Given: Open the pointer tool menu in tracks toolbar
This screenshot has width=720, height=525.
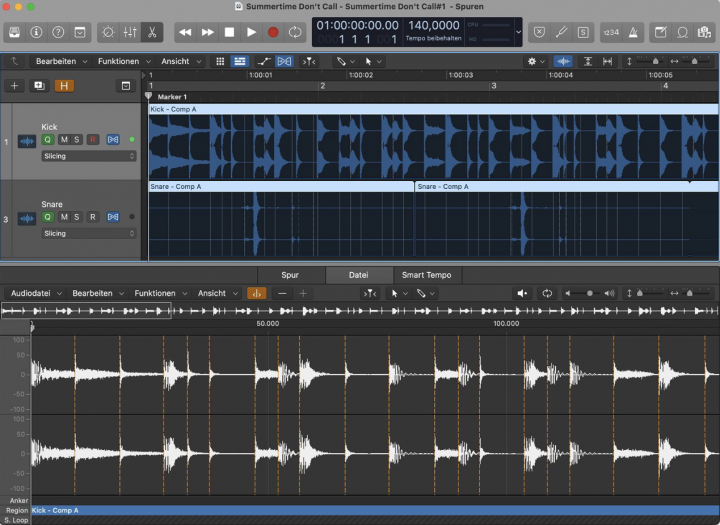Looking at the screenshot, I should (x=373, y=61).
